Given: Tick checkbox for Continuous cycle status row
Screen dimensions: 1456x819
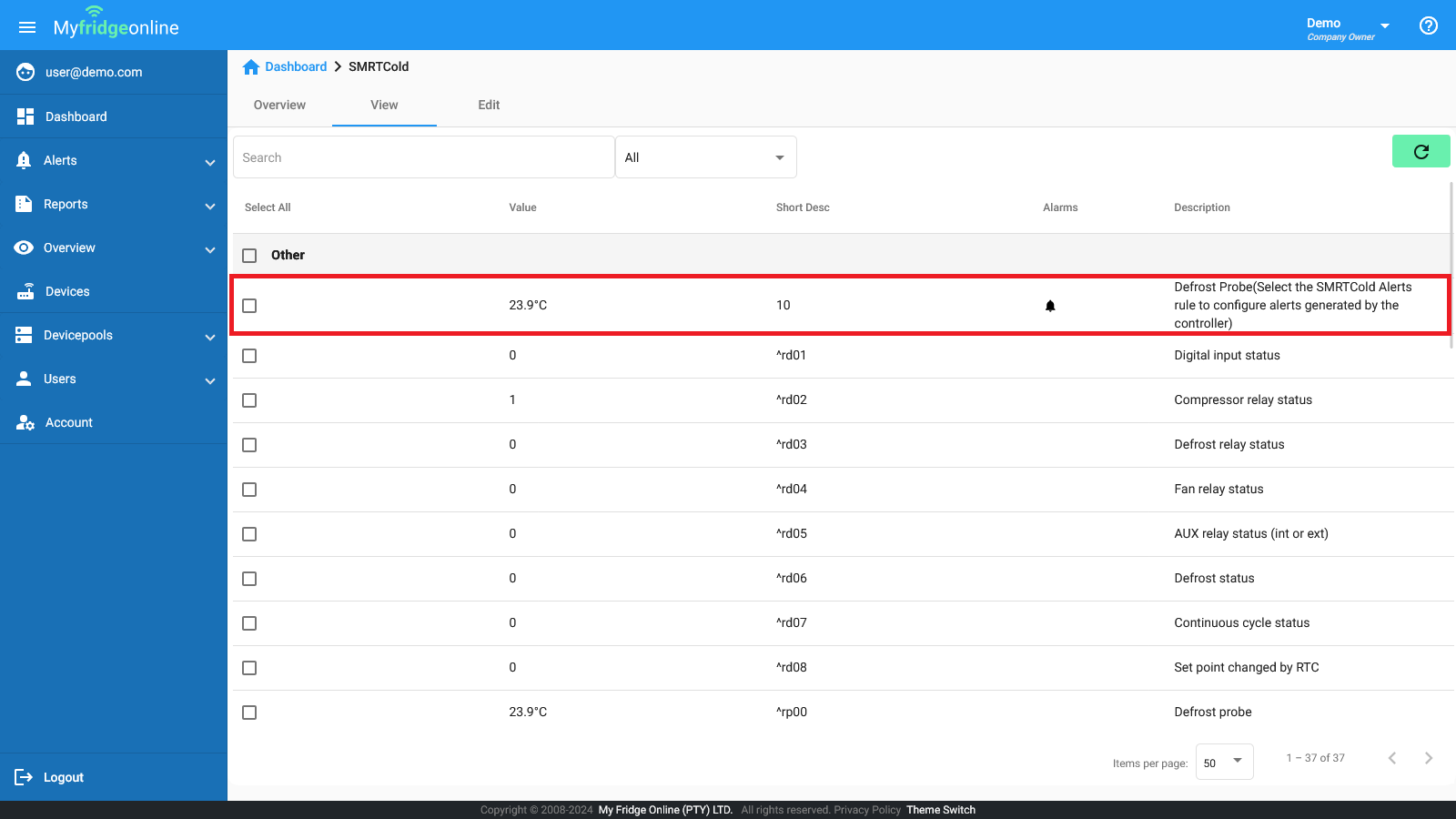Looking at the screenshot, I should pos(249,623).
